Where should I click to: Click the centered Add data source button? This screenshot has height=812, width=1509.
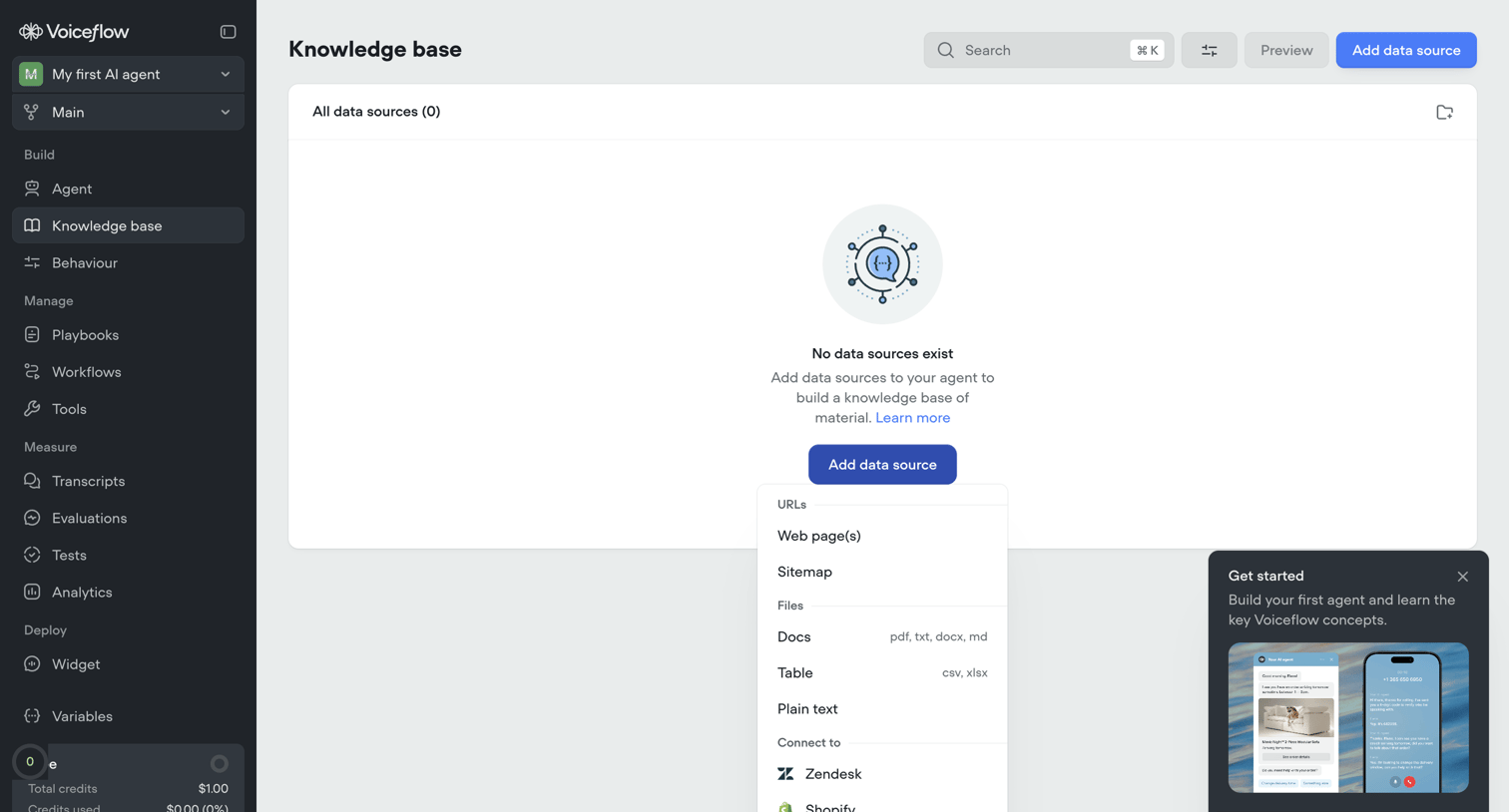click(x=882, y=465)
